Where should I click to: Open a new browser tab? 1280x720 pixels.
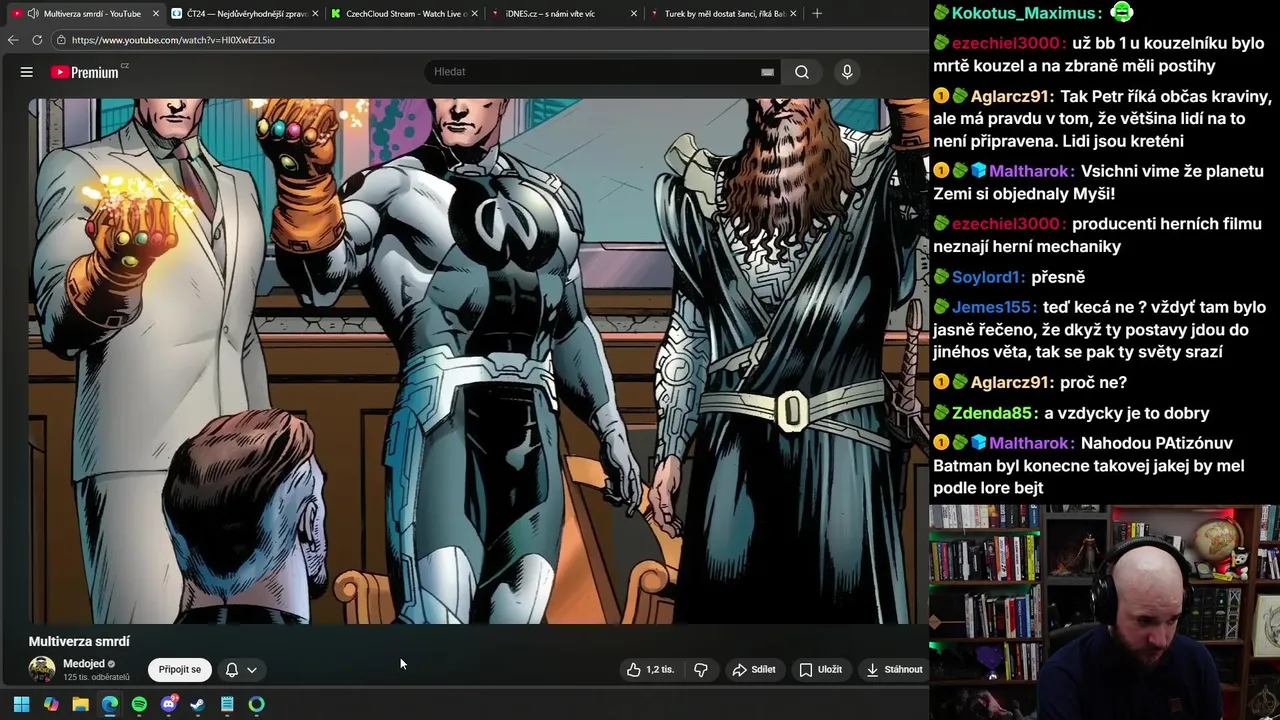coord(817,14)
